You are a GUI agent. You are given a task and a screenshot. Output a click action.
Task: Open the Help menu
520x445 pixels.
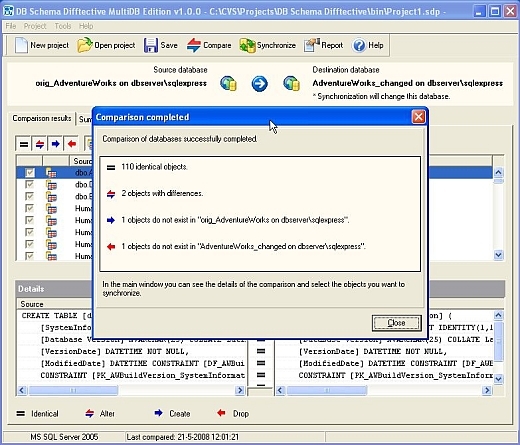[86, 26]
